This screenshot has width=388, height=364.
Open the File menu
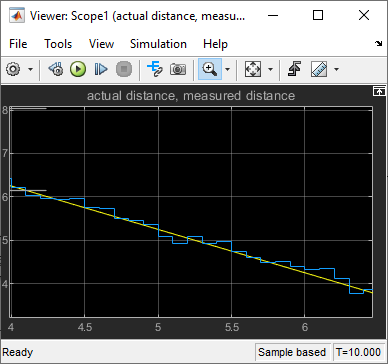(x=18, y=44)
